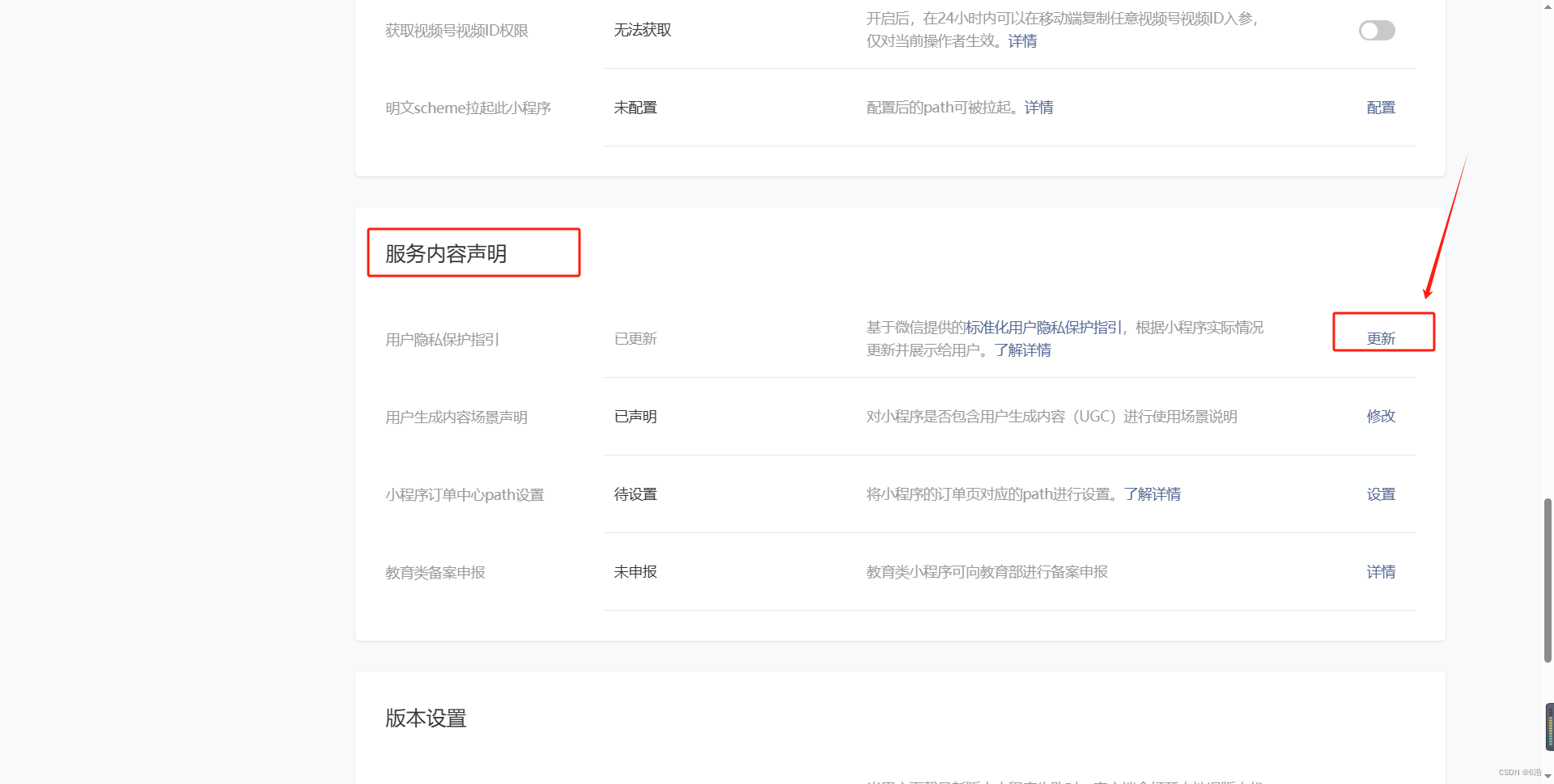
Task: Click 更新 for 用户隐私保护指引
Action: coord(1381,338)
